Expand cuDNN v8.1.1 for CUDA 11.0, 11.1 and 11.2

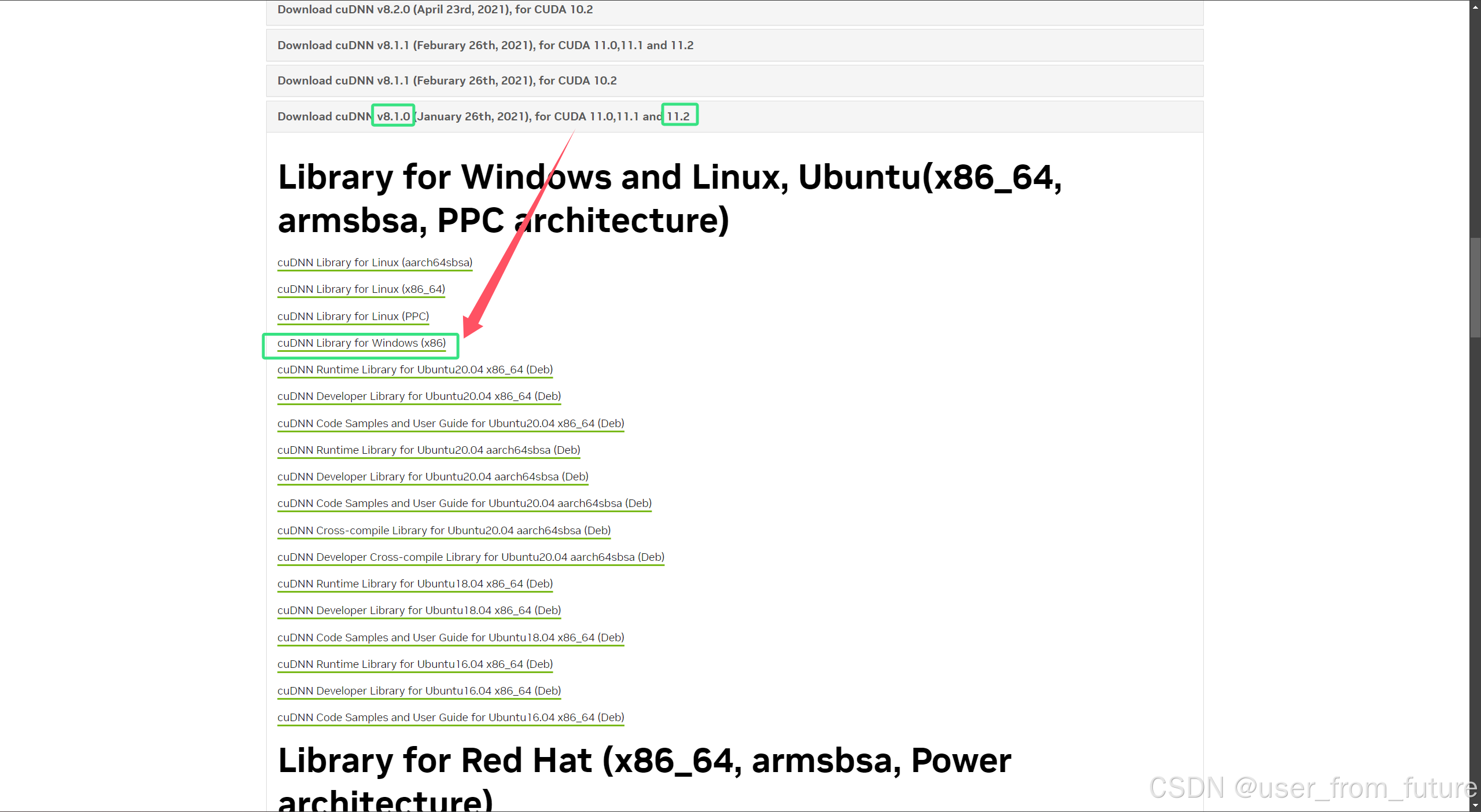[x=734, y=45]
